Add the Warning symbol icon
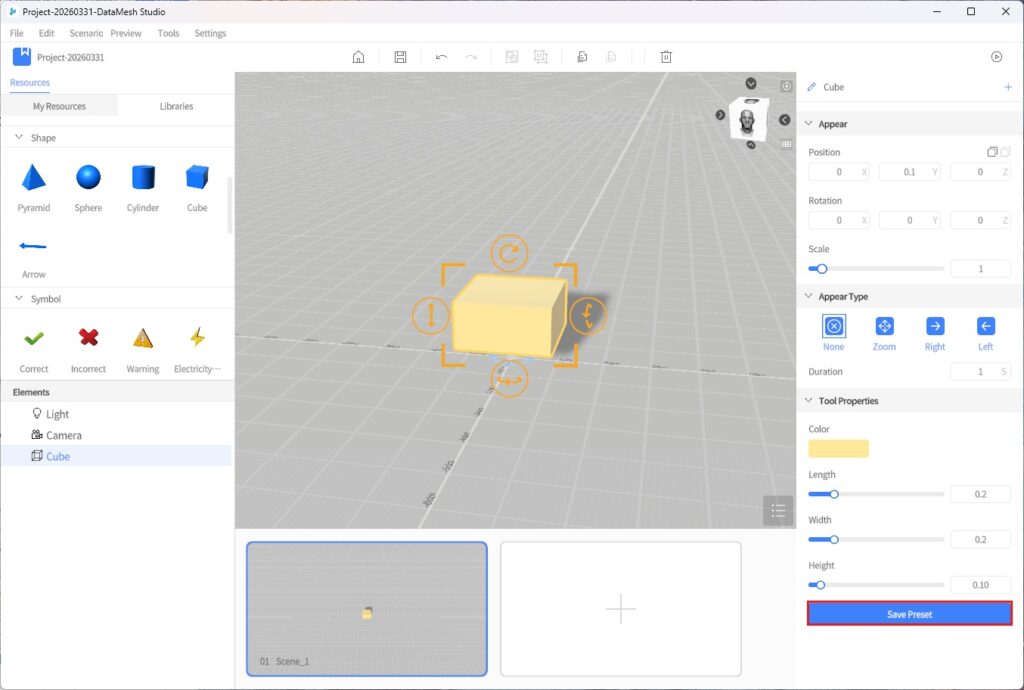The height and width of the screenshot is (690, 1024). 143,338
